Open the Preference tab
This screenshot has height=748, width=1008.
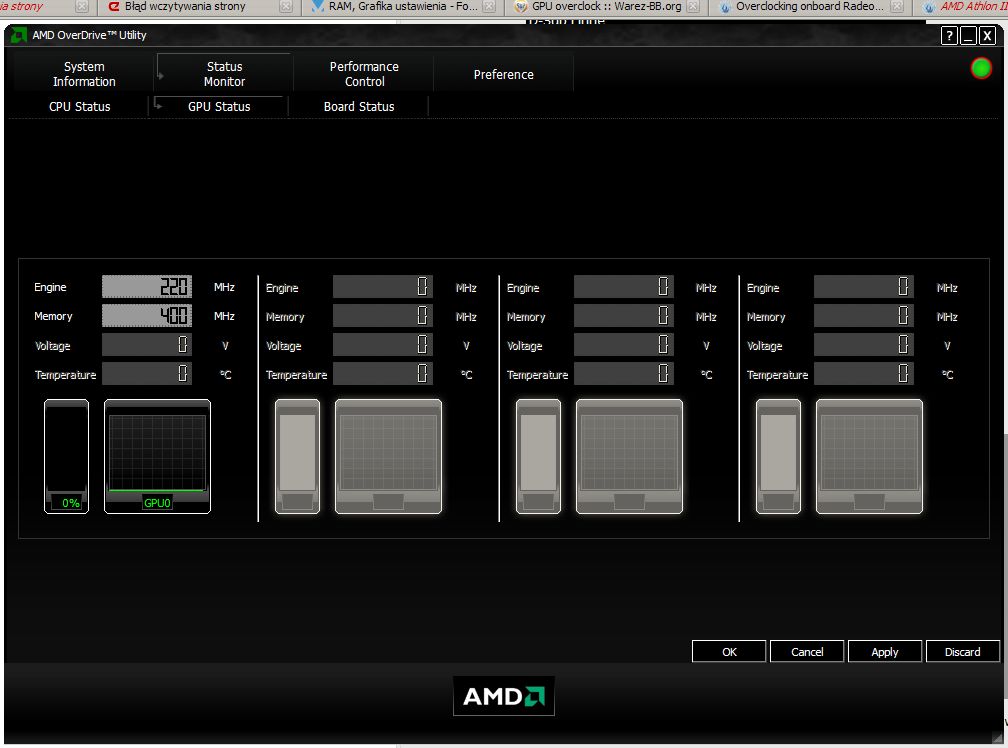coord(503,75)
